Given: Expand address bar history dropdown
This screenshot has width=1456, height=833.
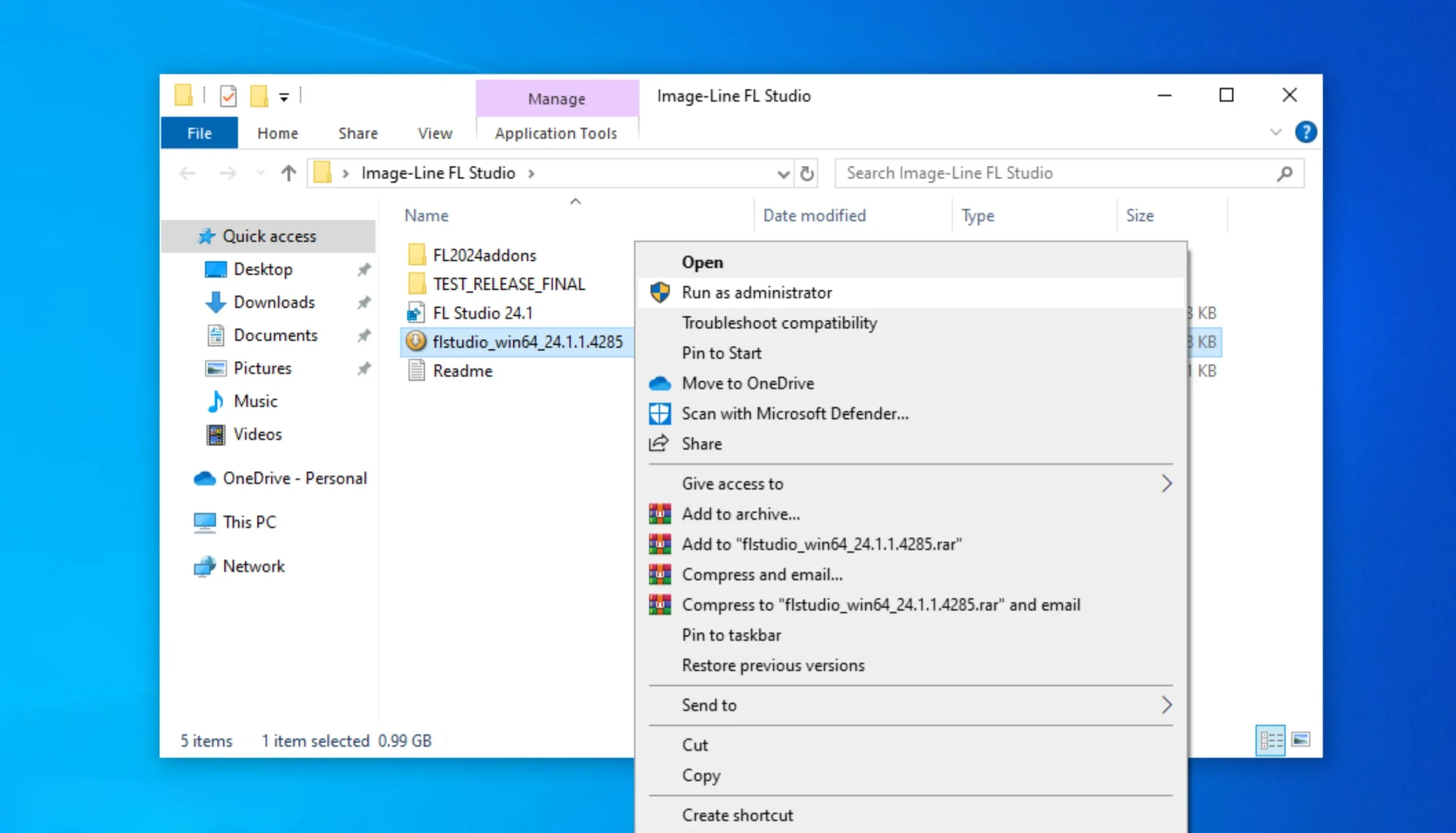Looking at the screenshot, I should [x=783, y=173].
